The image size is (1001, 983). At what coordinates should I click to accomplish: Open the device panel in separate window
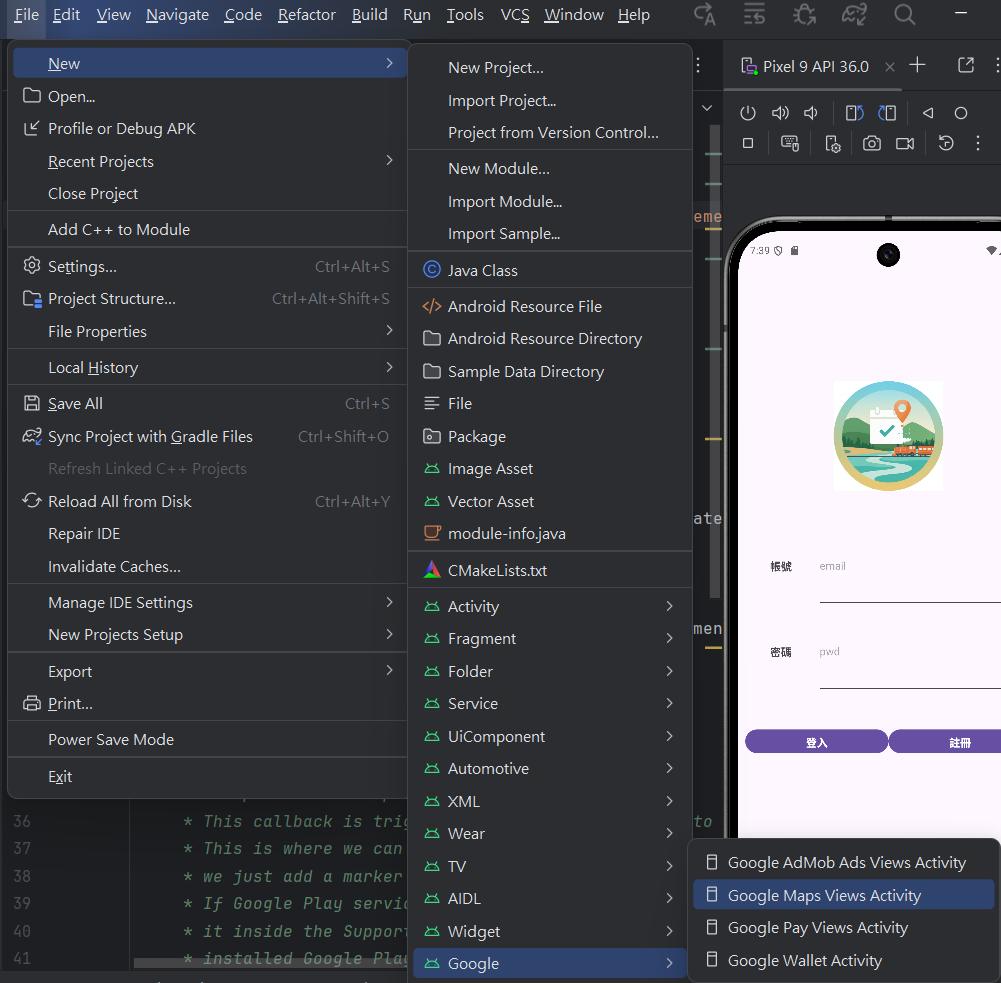tap(966, 65)
